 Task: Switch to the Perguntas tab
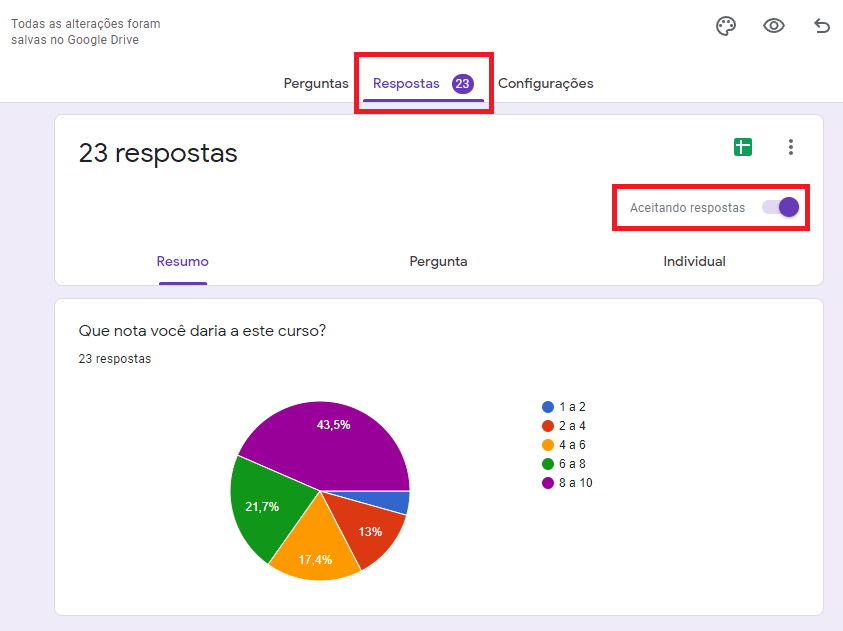316,83
